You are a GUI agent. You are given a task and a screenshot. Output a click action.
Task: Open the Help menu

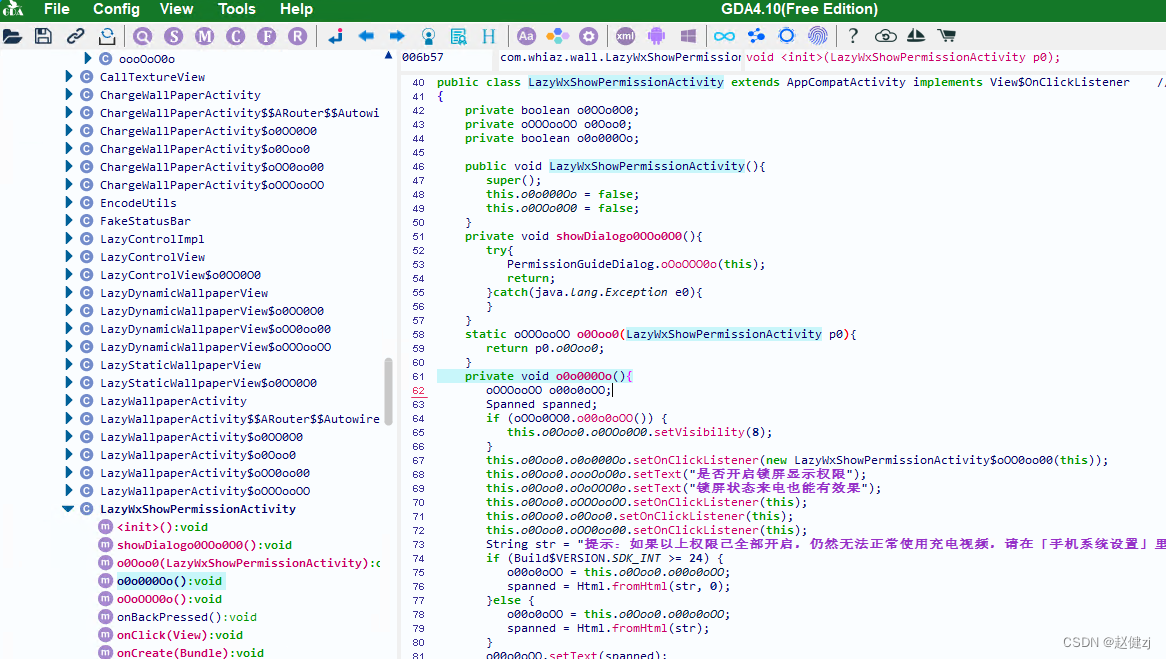coord(296,9)
